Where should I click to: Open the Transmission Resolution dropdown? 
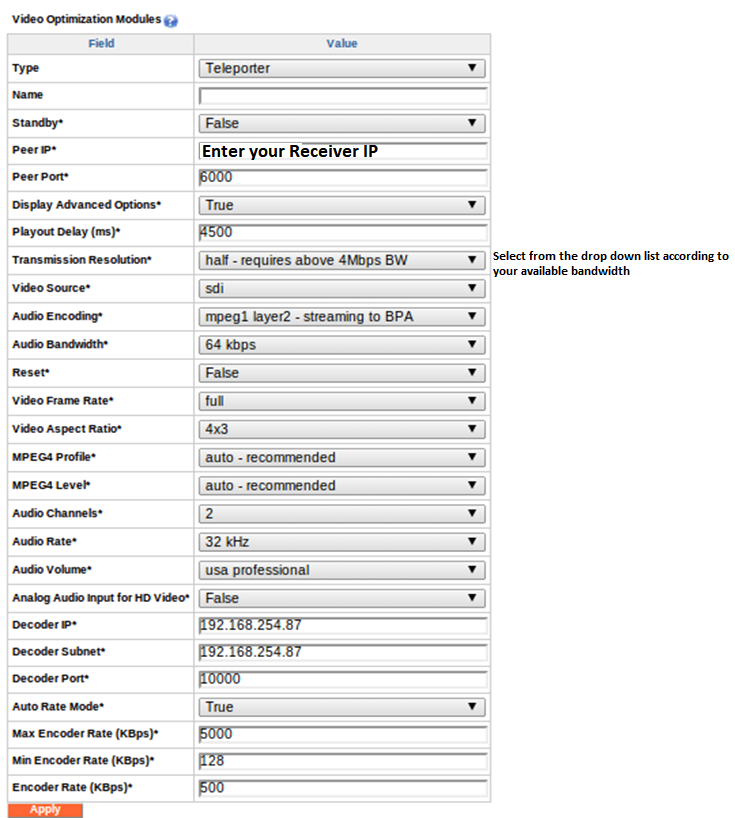342,260
